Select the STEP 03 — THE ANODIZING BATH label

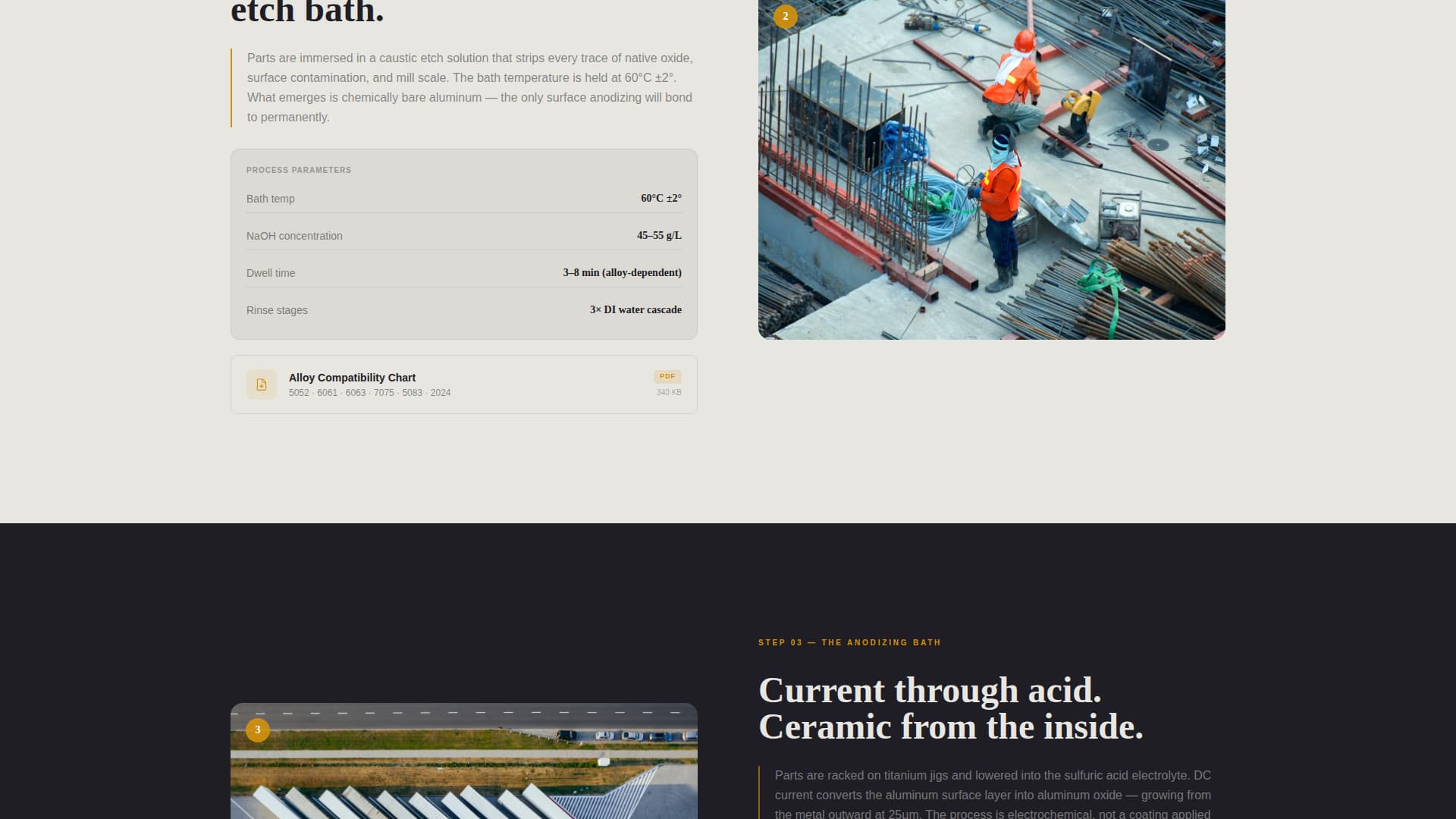849,642
